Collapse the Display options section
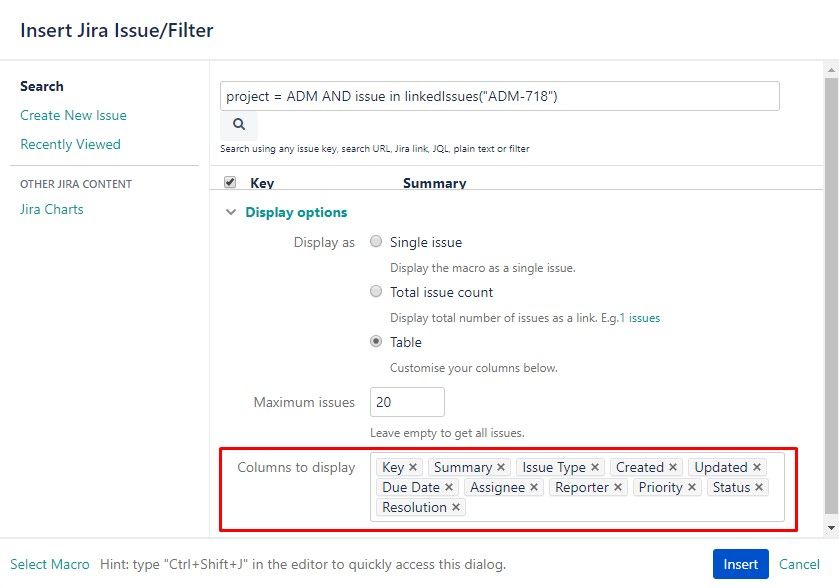This screenshot has width=839, height=588. [x=231, y=212]
